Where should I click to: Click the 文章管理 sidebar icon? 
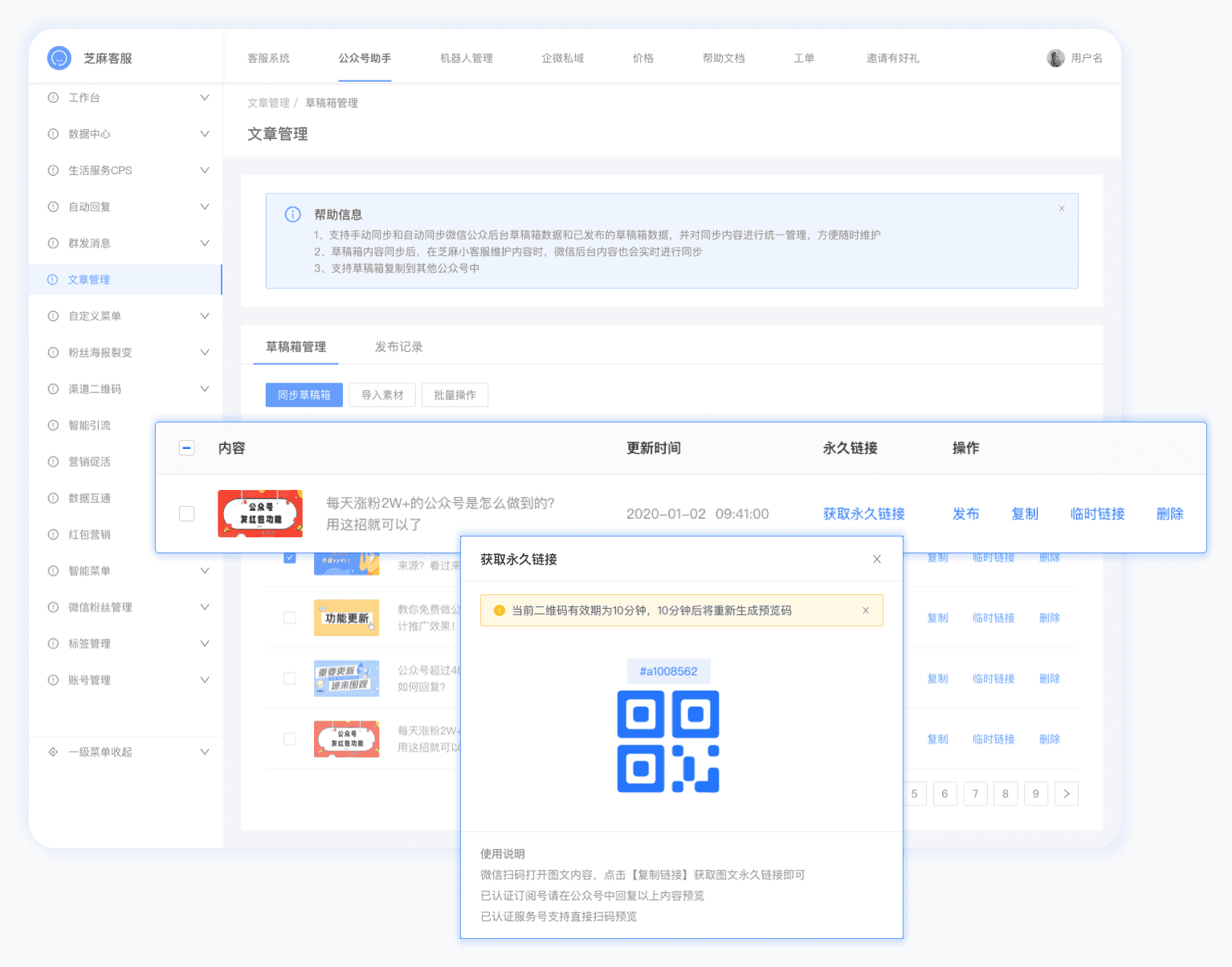pos(53,279)
